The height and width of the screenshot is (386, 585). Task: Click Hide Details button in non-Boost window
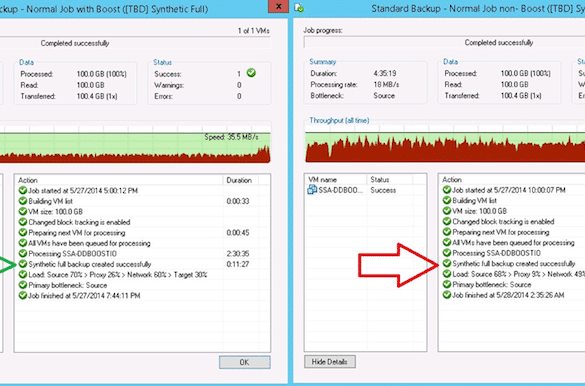329,361
